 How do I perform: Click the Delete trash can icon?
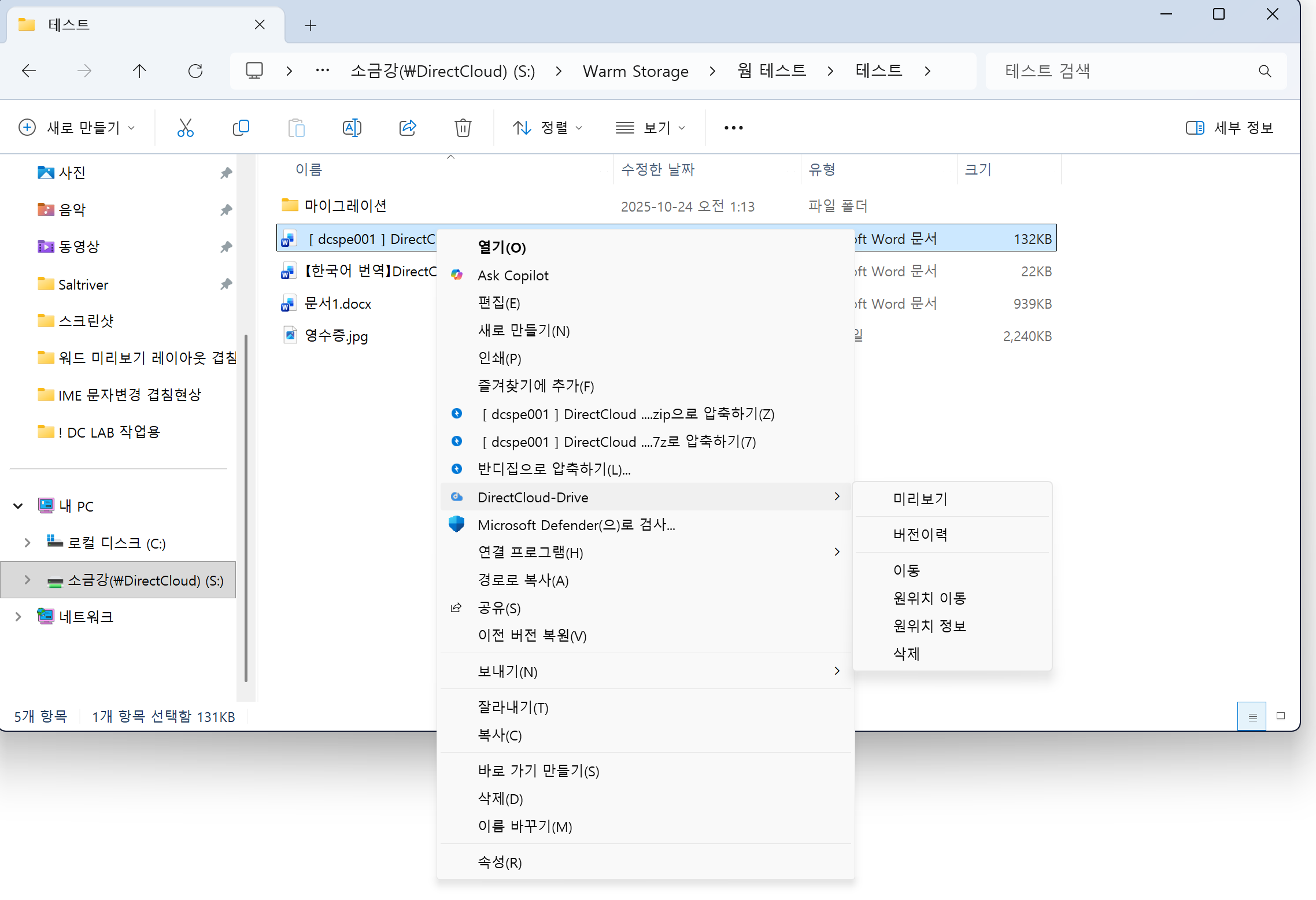463,128
